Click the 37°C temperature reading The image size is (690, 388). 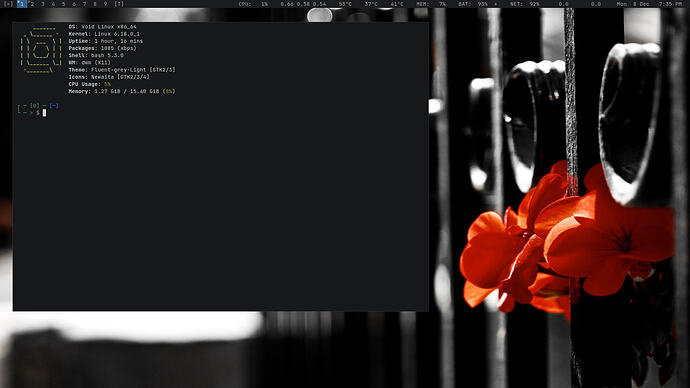pyautogui.click(x=371, y=4)
